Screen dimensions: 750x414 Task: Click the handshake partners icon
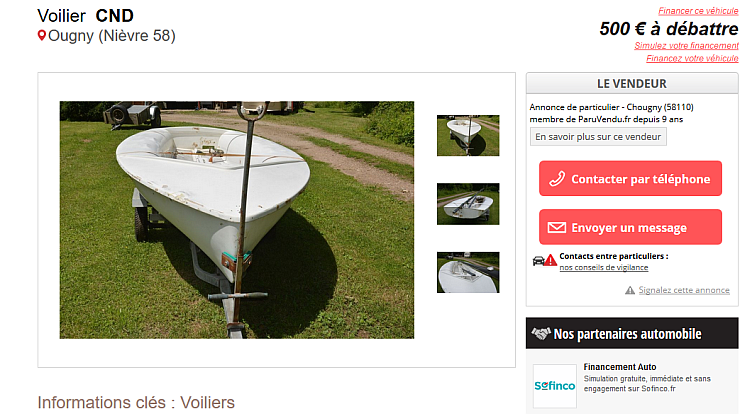coord(541,333)
